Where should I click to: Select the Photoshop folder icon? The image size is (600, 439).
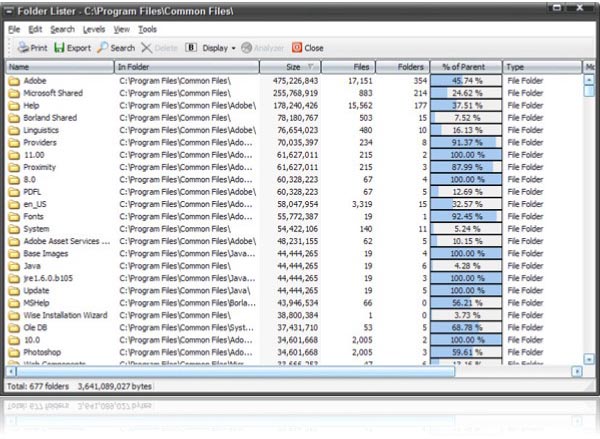point(14,353)
